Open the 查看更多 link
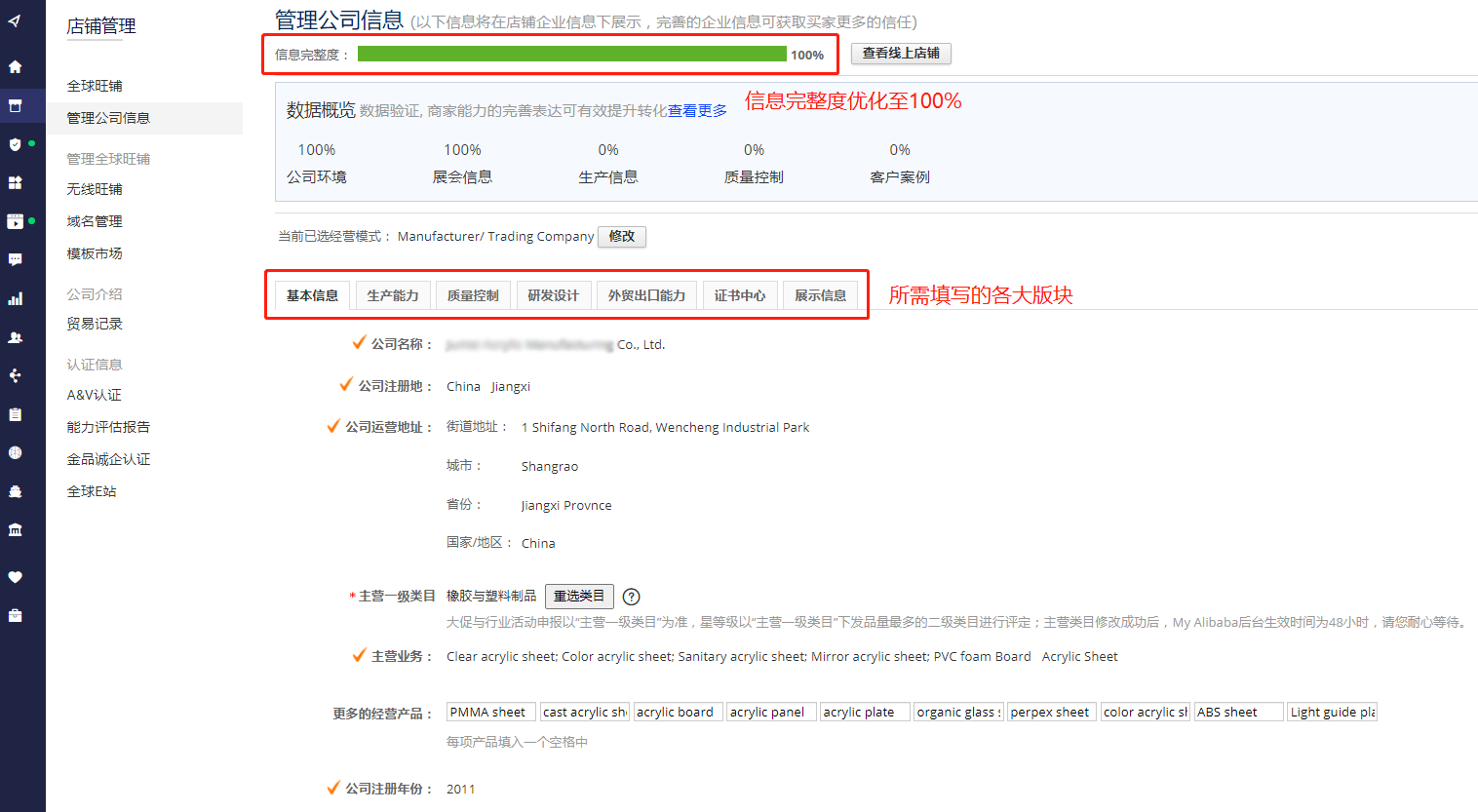1478x812 pixels. (697, 111)
